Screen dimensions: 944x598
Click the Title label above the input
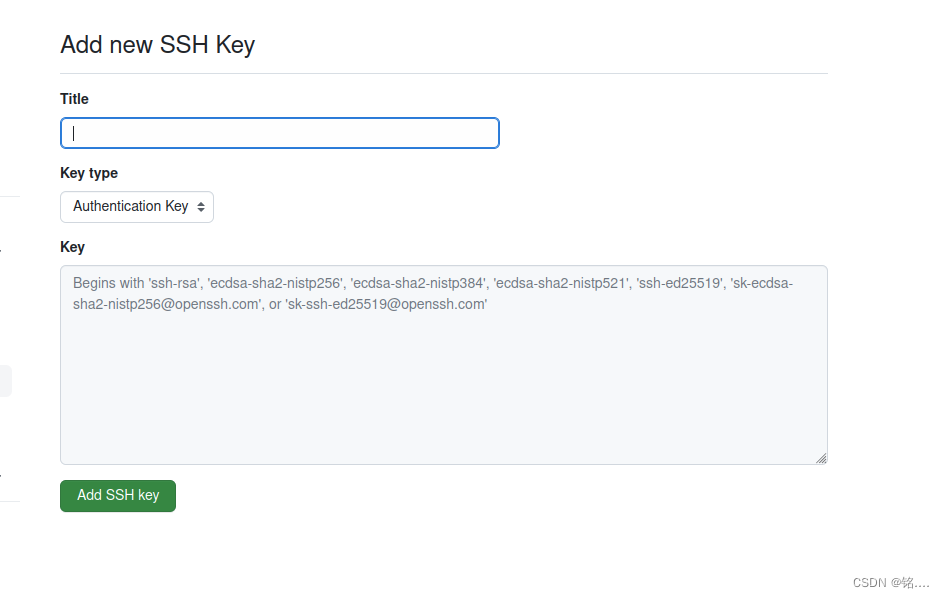pos(74,99)
